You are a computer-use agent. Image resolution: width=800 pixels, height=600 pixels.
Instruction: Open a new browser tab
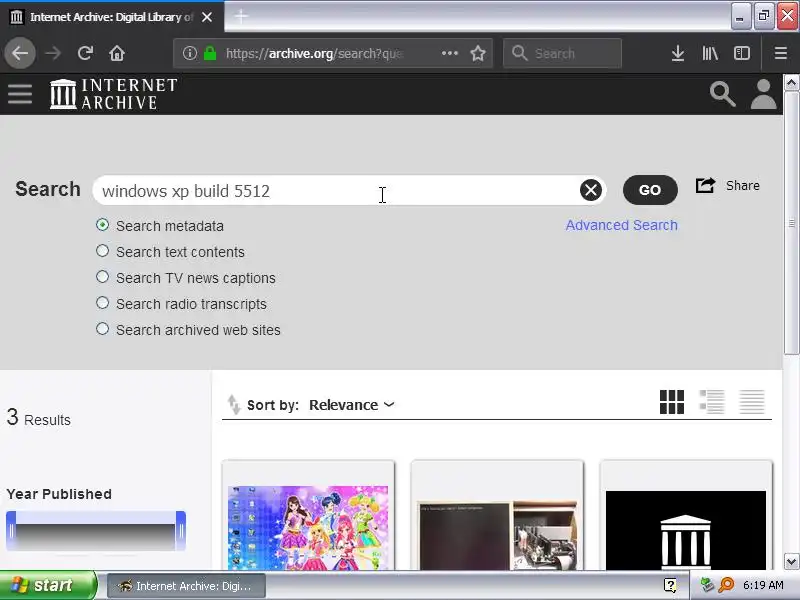point(241,17)
